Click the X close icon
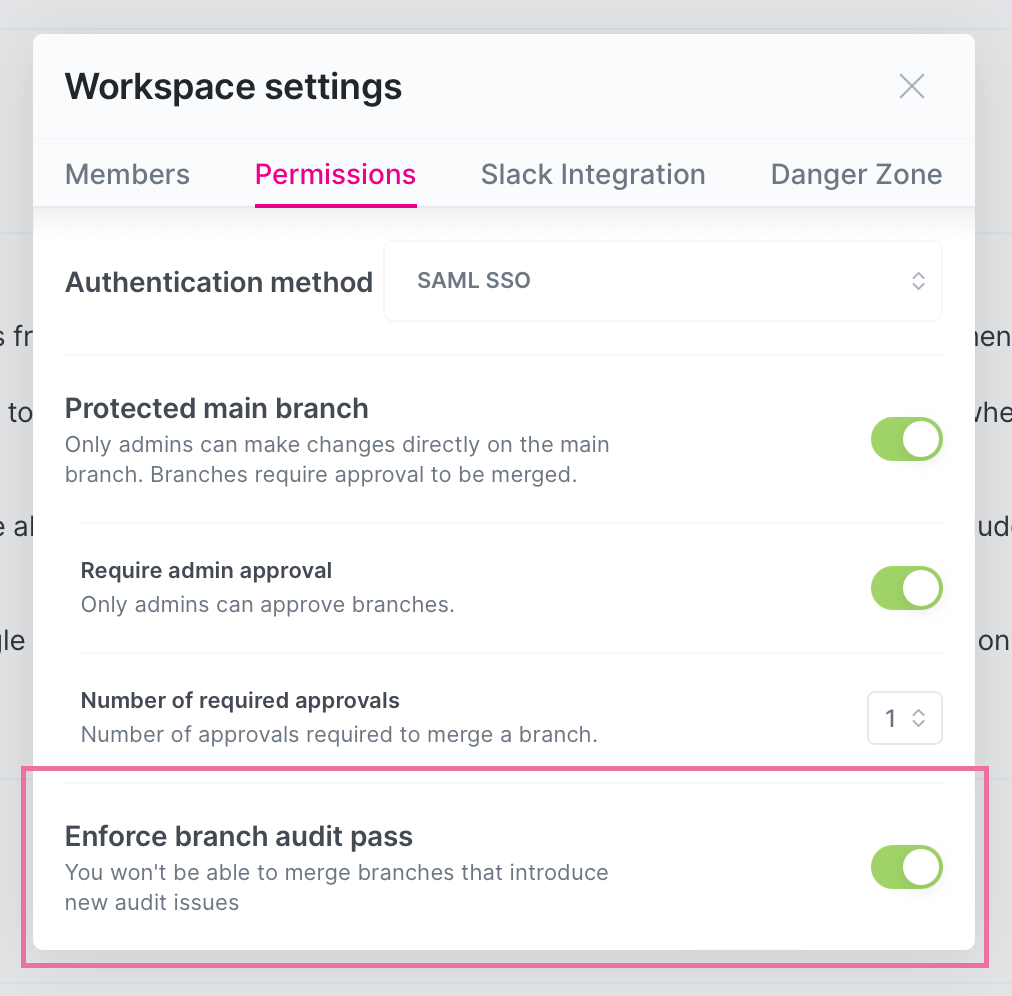This screenshot has height=996, width=1012. (911, 86)
